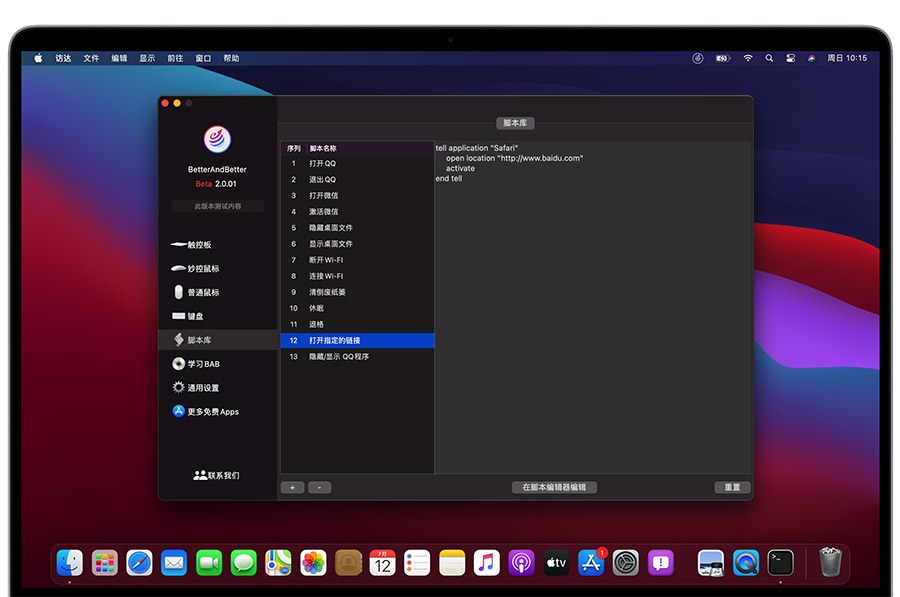Open Photos from the Dock

click(313, 563)
